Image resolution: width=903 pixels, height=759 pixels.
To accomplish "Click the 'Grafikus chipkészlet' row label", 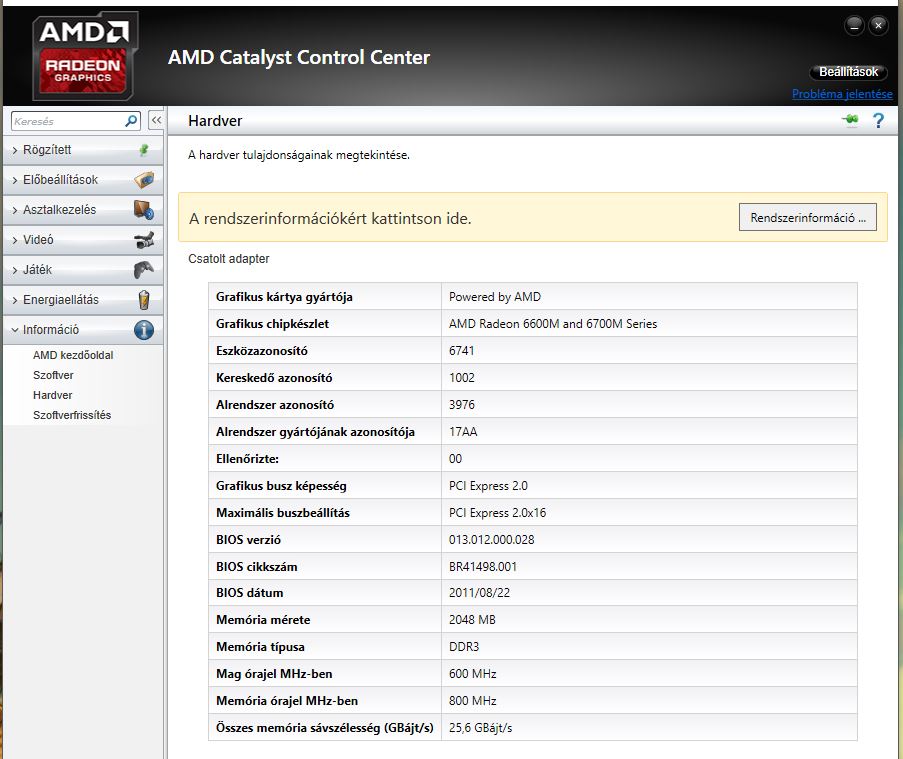I will [x=272, y=324].
